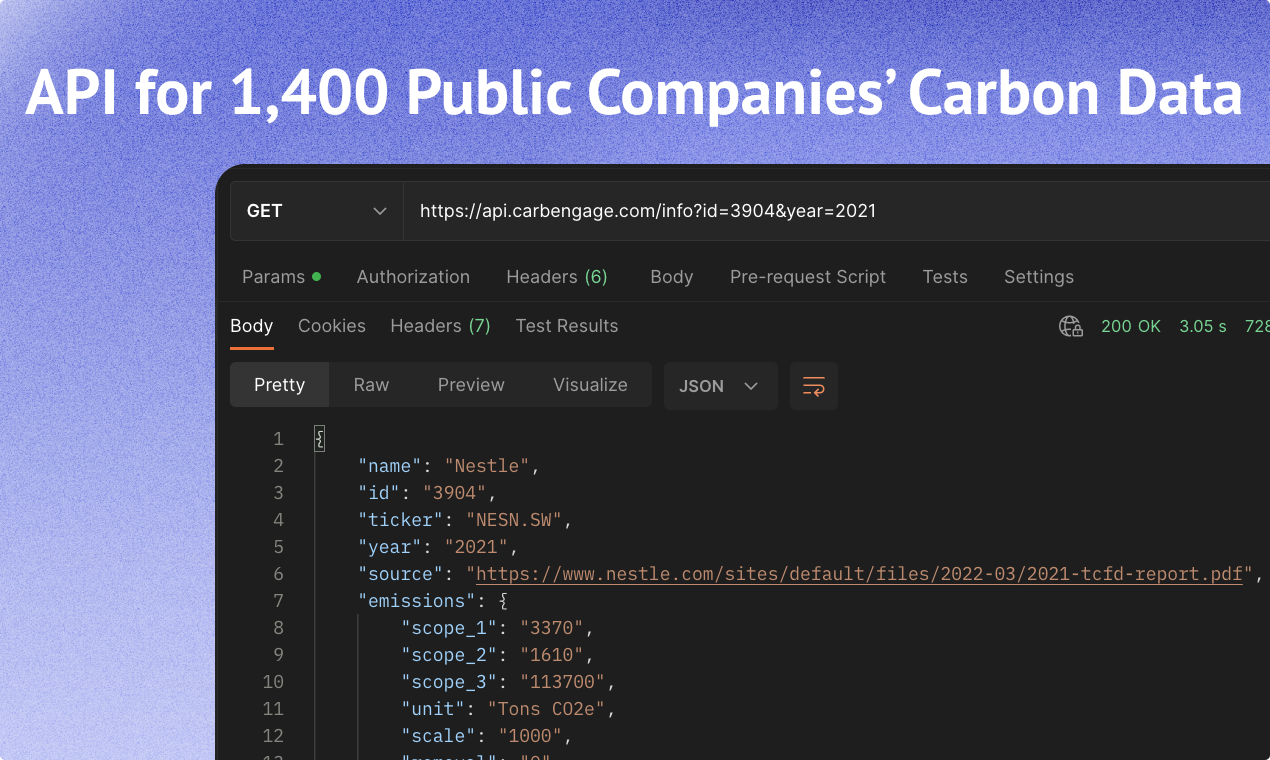Click the 3.05 s response time
The height and width of the screenshot is (760, 1270).
(x=1203, y=326)
